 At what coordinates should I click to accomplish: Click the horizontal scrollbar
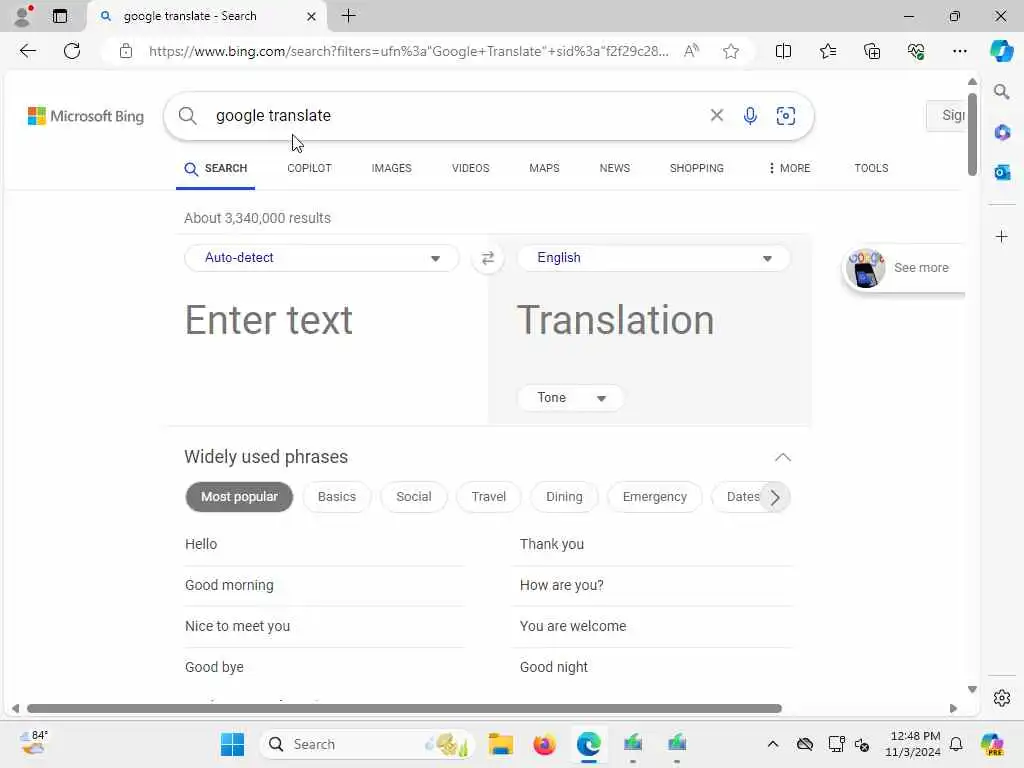[404, 709]
